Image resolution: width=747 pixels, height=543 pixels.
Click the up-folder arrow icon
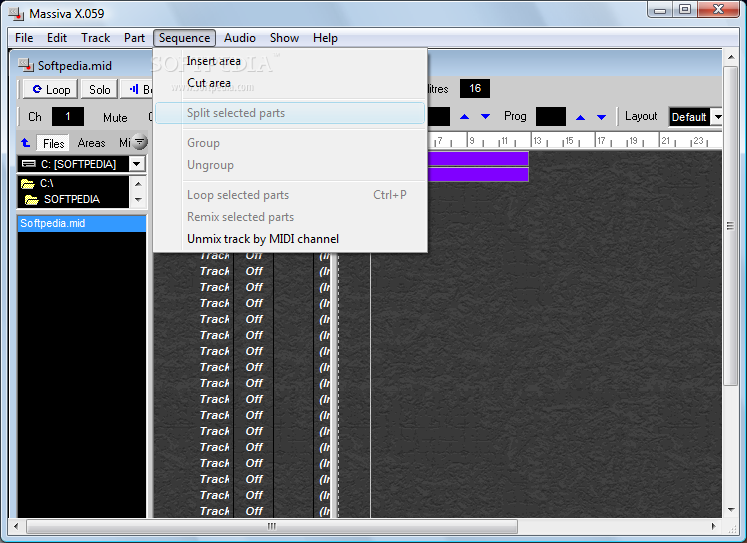point(26,142)
